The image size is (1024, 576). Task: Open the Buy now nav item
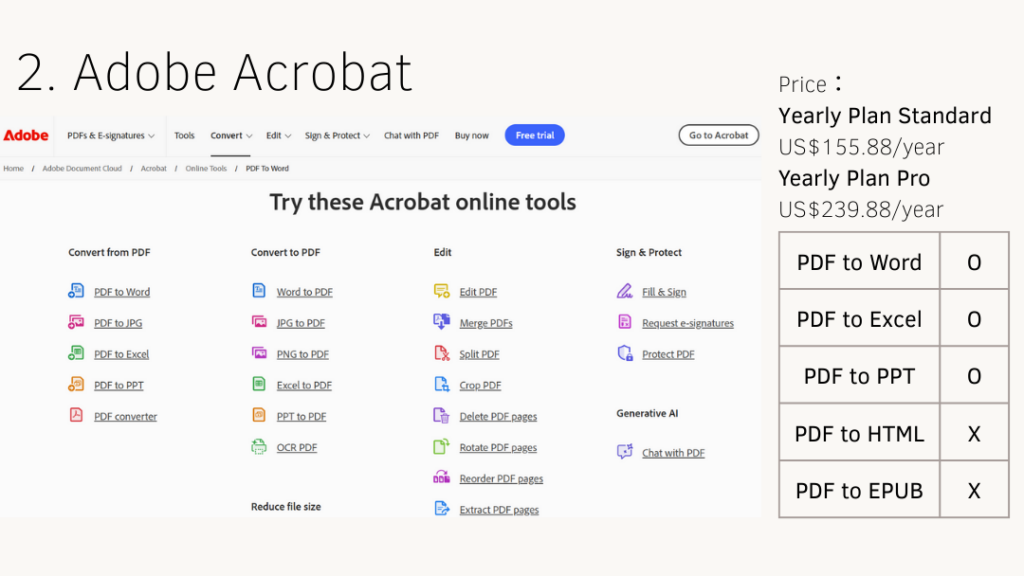click(472, 135)
